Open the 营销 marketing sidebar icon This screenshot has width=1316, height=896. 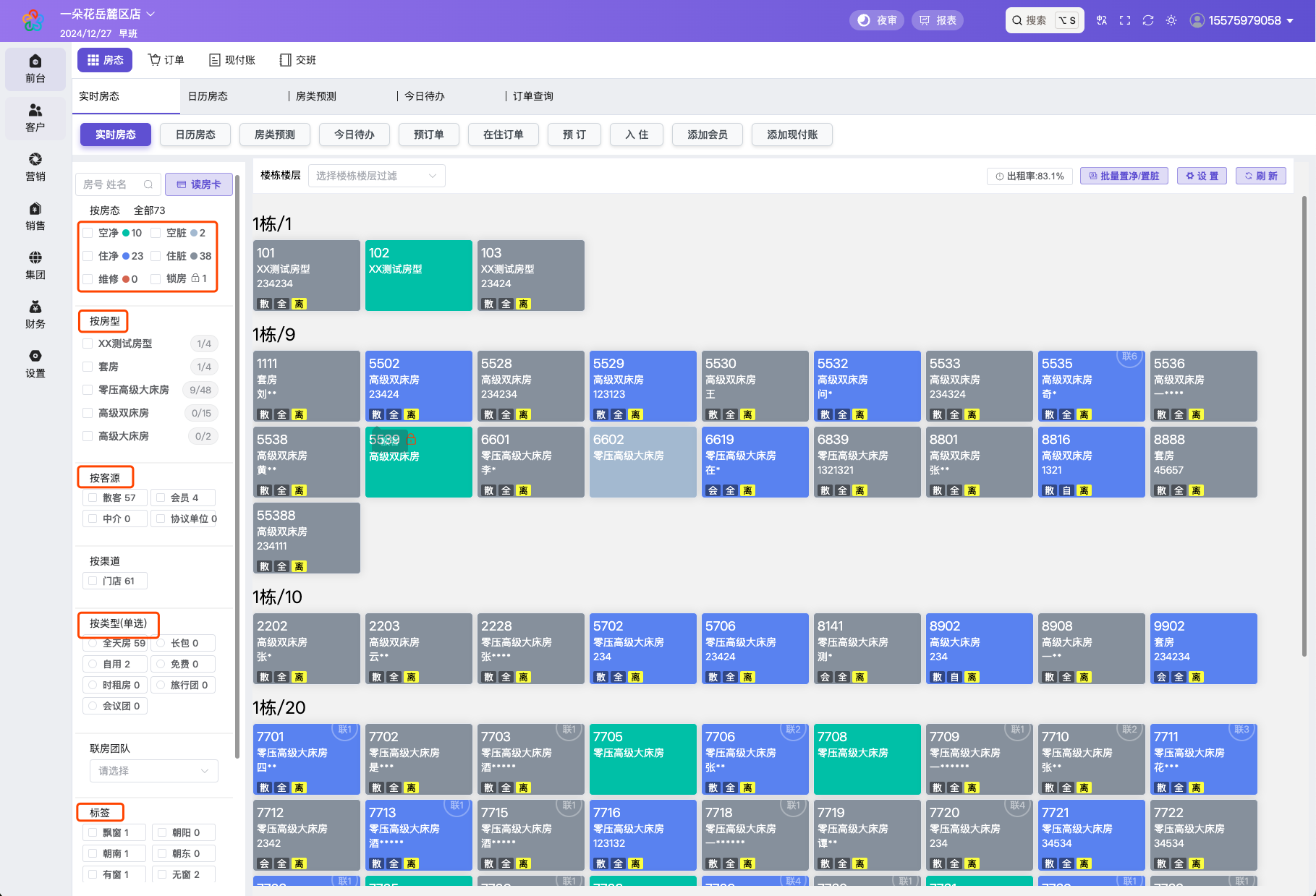(35, 166)
